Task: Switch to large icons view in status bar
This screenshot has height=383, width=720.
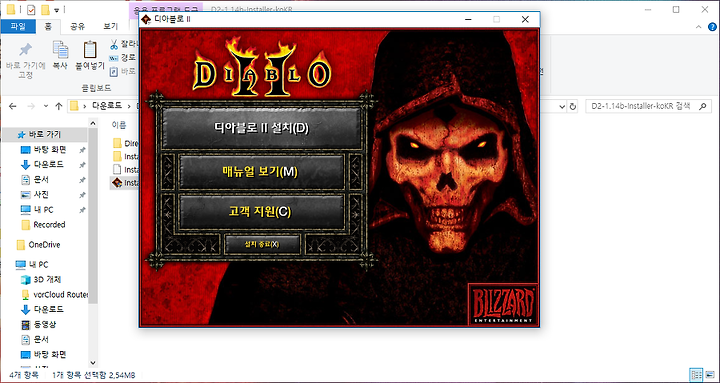Action: 709,375
